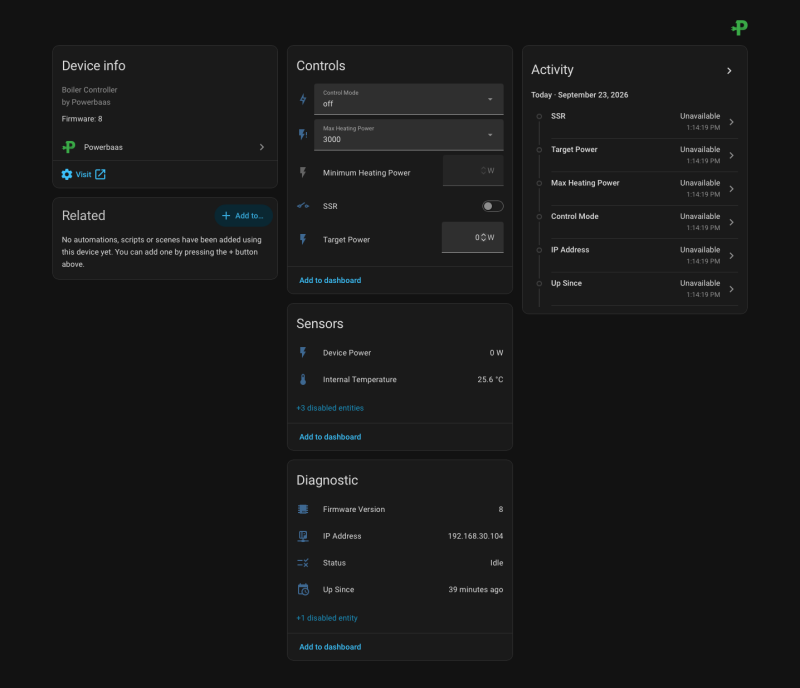The image size is (800, 688).
Task: Click the green Powerbaas logo top right
Action: coord(739,28)
